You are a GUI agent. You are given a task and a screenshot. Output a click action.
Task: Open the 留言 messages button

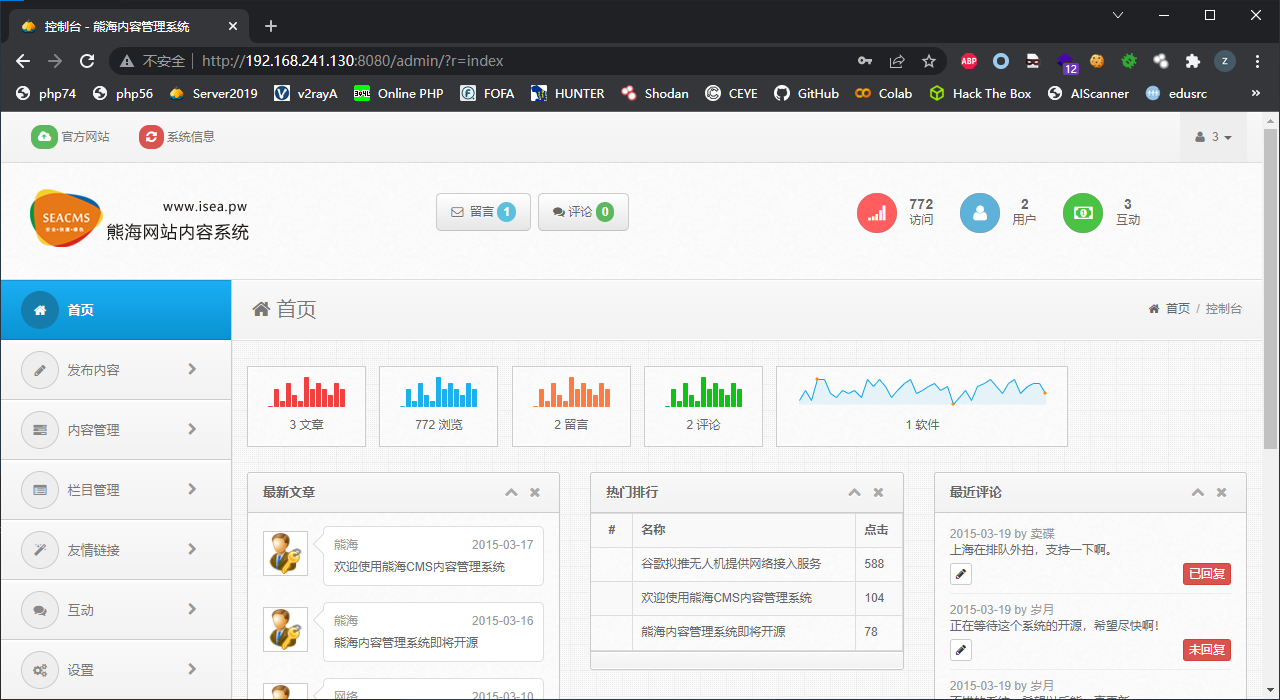click(x=483, y=212)
